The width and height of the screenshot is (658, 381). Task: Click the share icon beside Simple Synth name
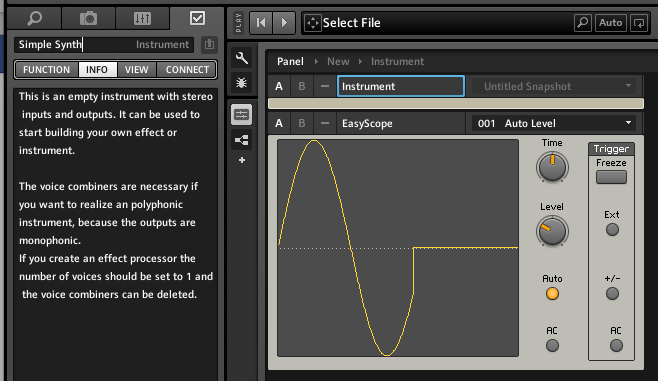click(209, 44)
